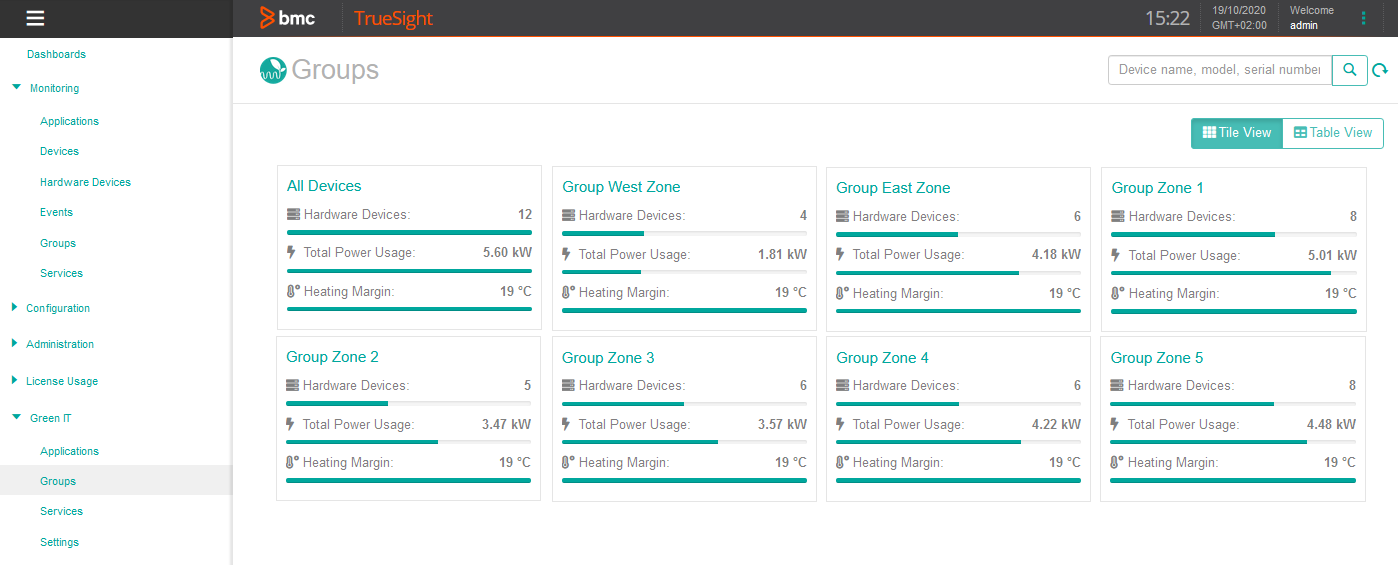This screenshot has height=565, width=1398.
Task: Expand the Configuration section
Action: [15, 307]
